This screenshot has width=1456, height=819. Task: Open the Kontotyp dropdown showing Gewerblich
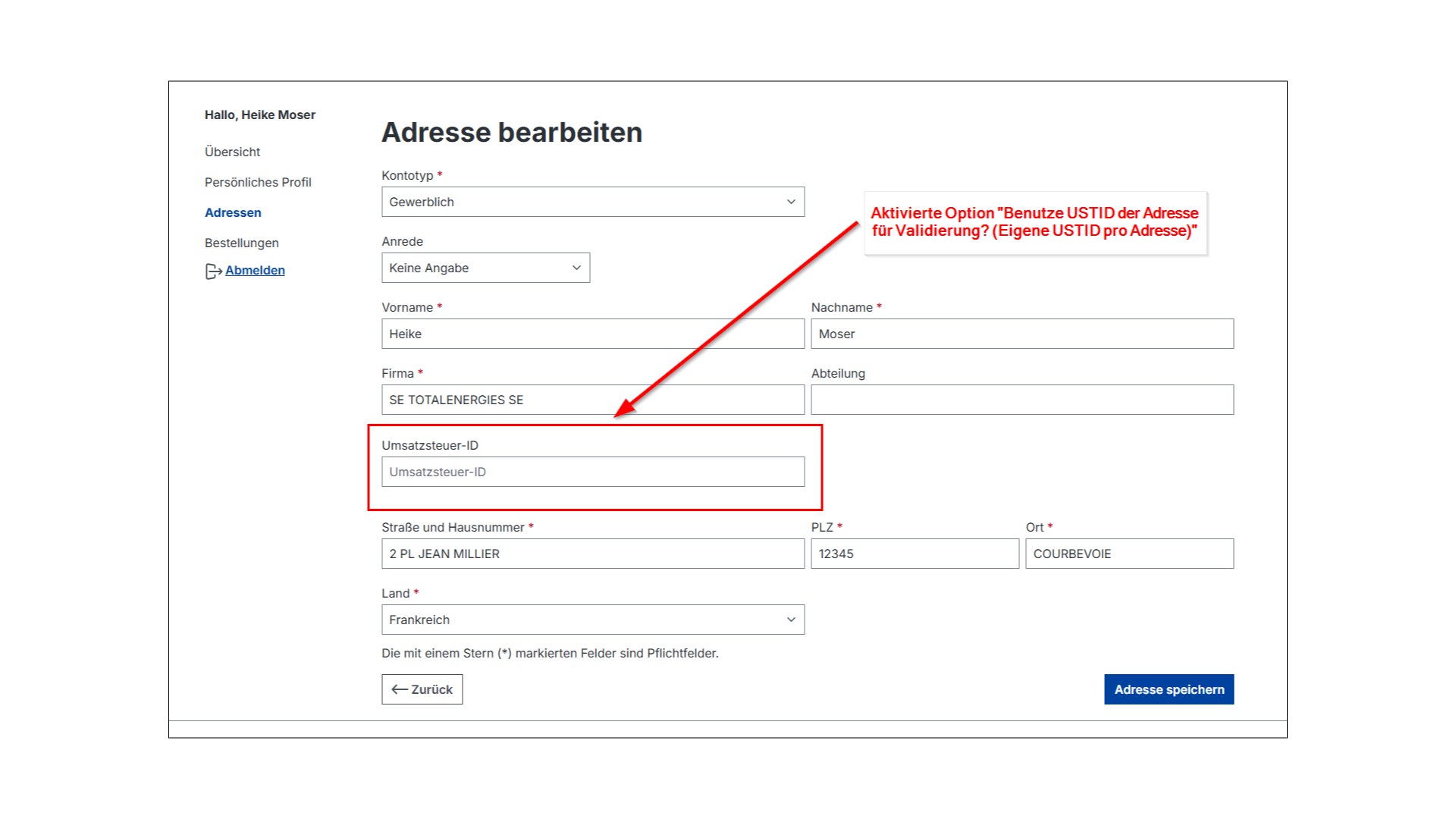[x=593, y=202]
